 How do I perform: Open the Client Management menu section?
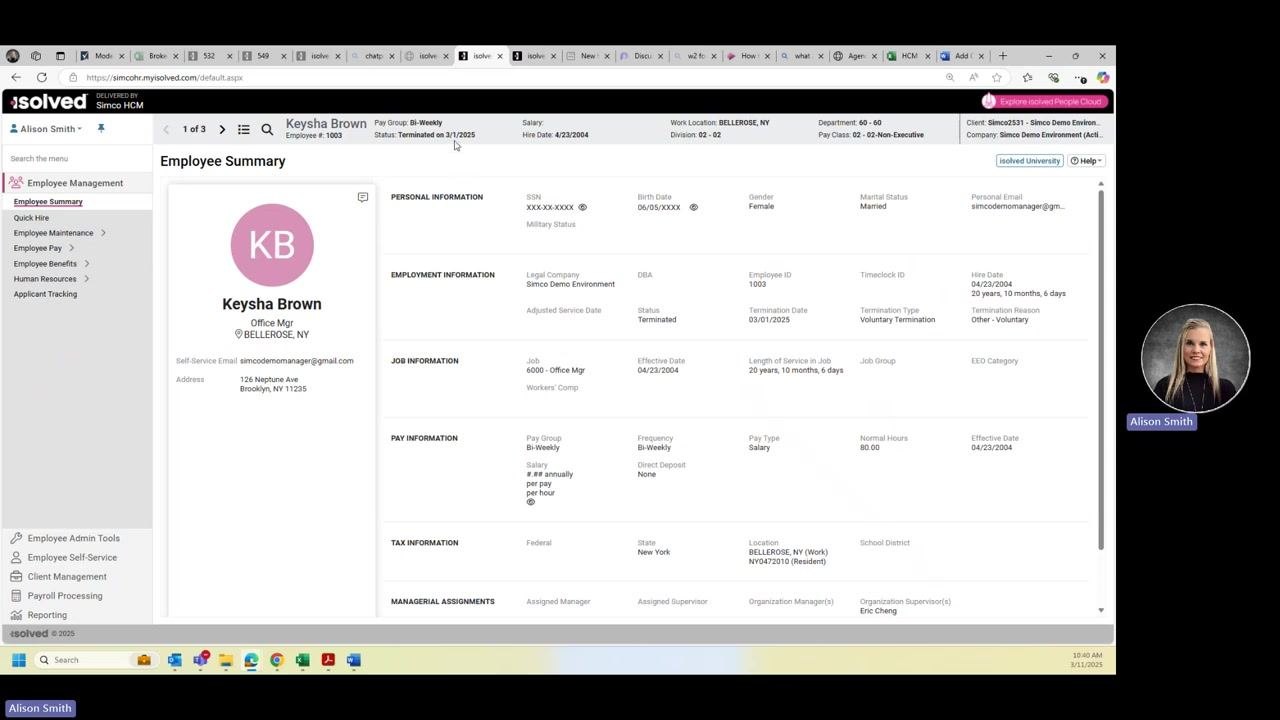click(67, 577)
